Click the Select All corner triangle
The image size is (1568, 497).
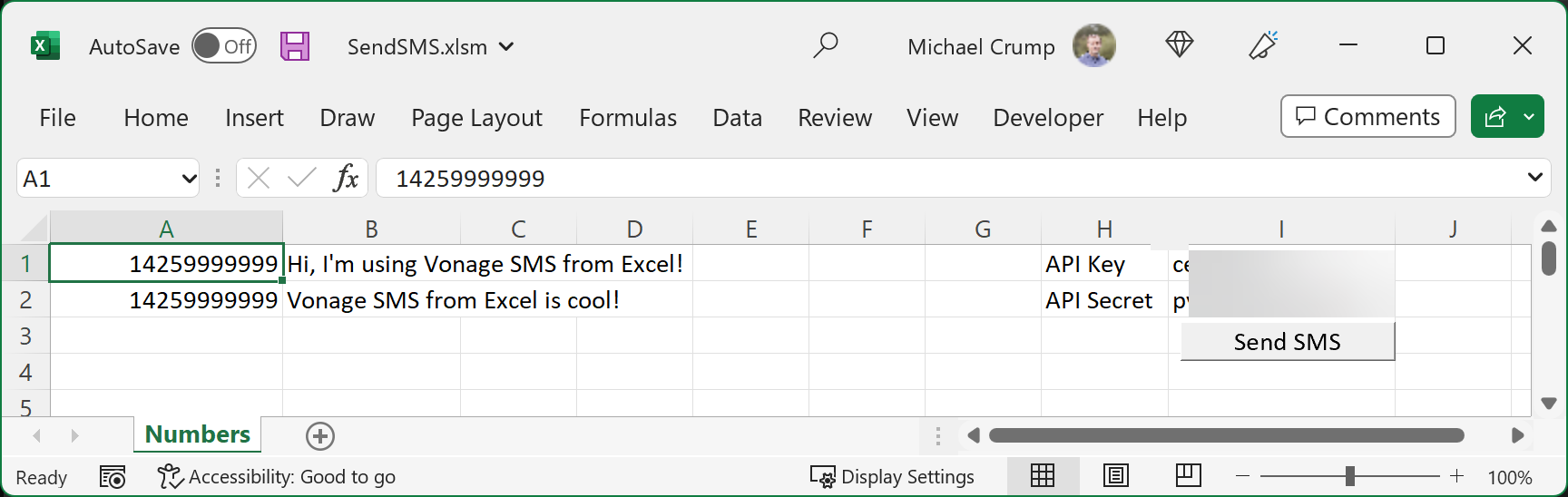tap(33, 228)
